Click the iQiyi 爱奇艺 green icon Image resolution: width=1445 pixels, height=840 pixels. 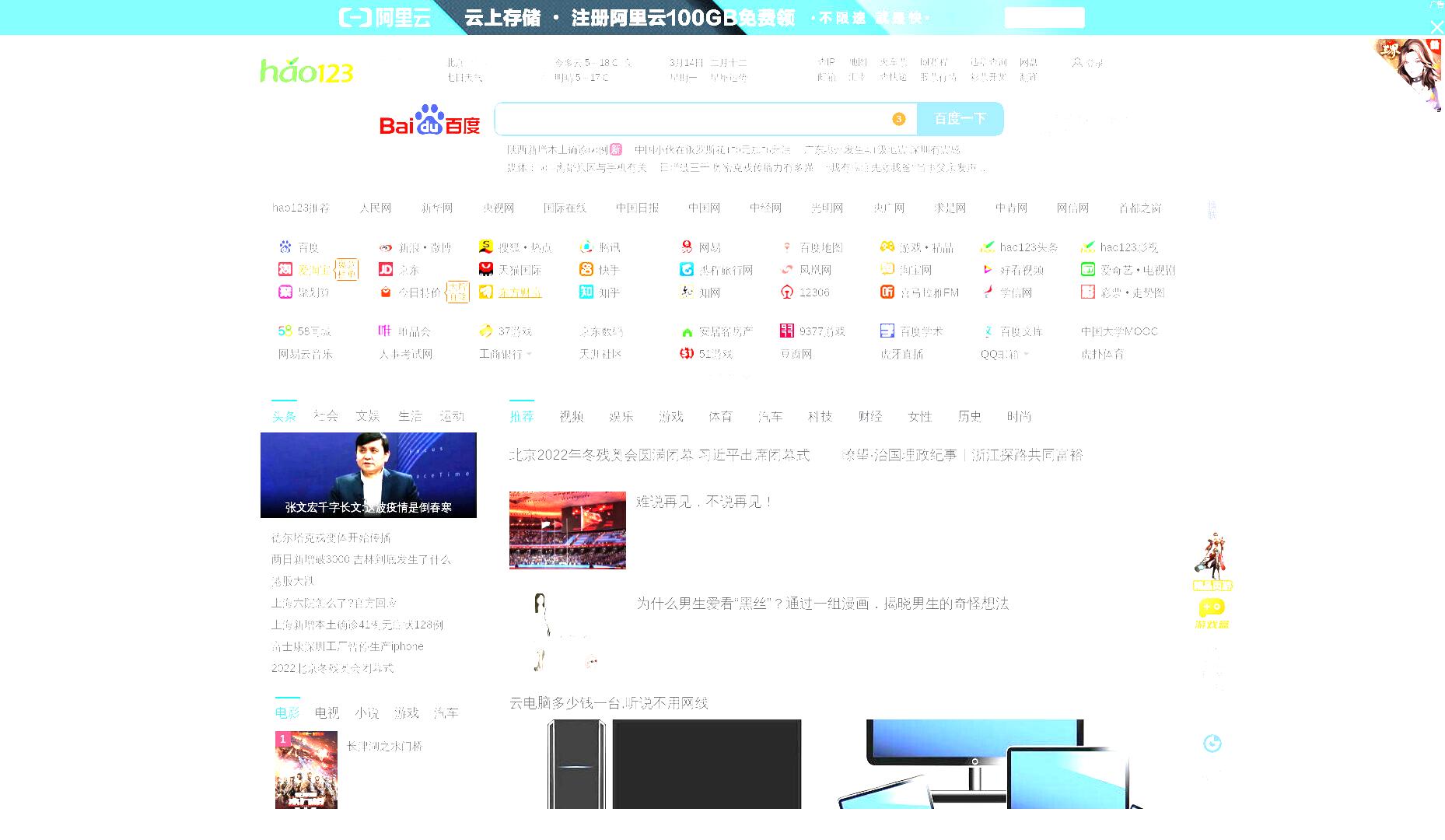(1088, 269)
